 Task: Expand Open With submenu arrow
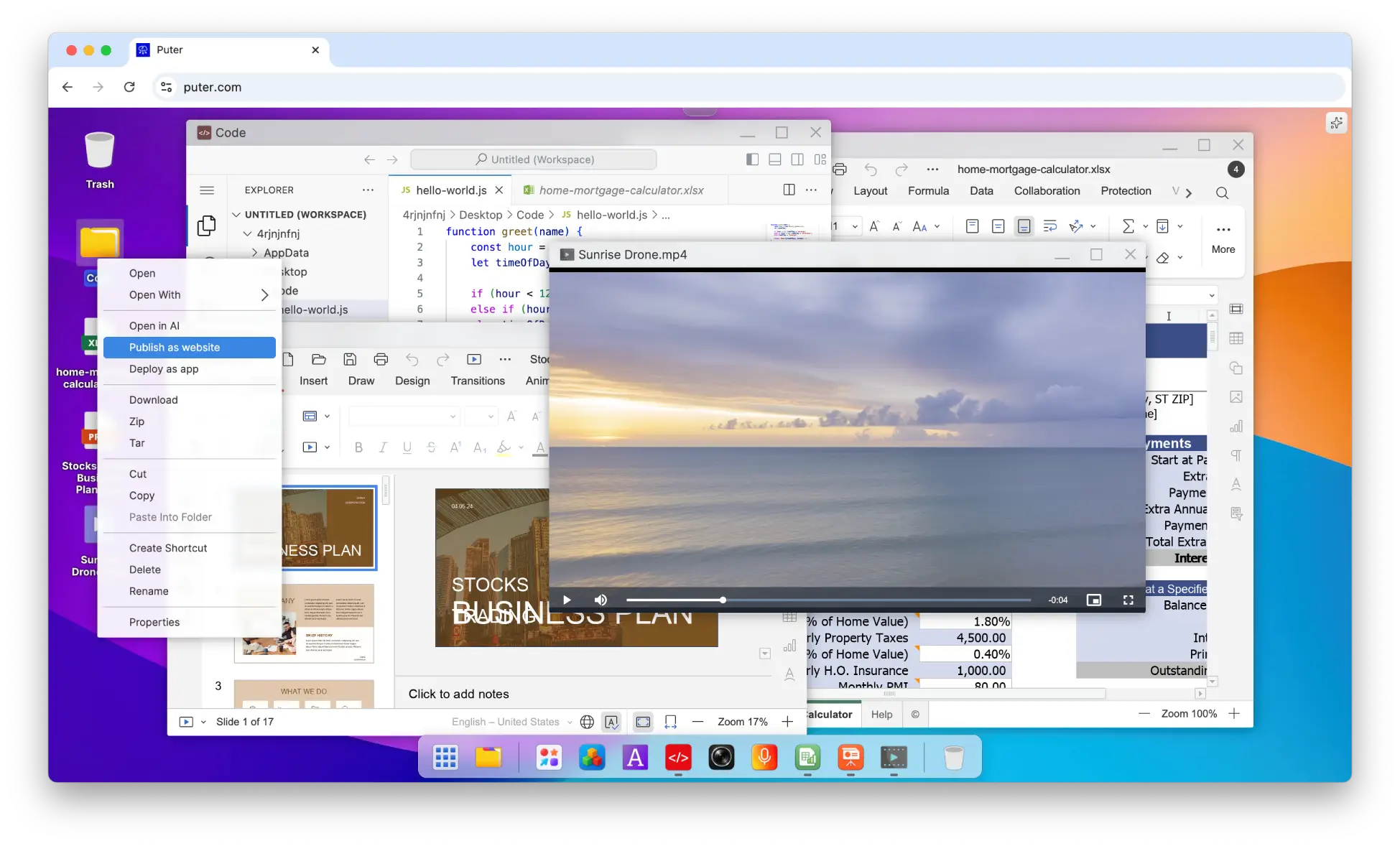point(264,295)
